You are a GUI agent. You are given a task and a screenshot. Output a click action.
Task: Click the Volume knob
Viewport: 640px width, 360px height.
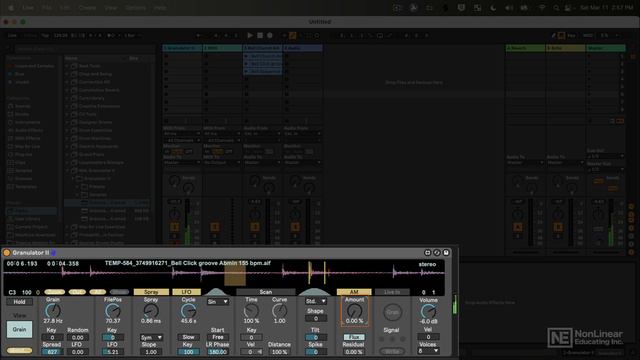point(428,311)
